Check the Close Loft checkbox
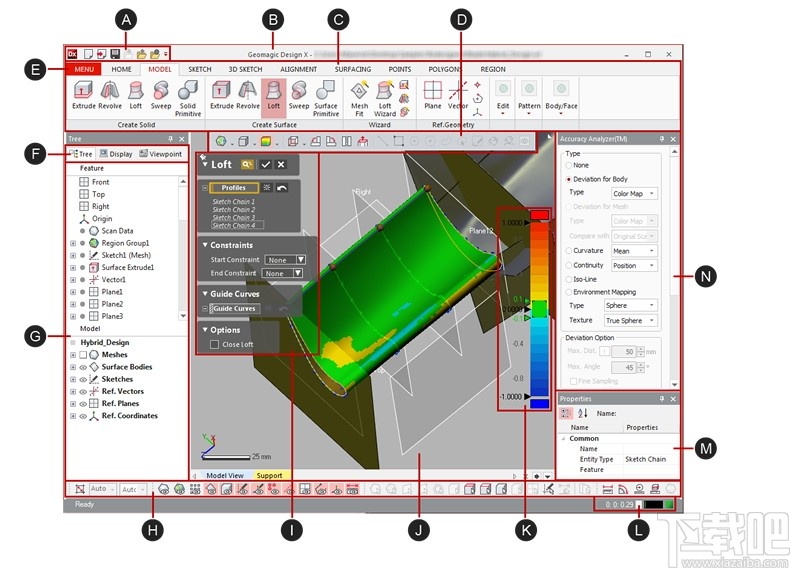Viewport: 792px width, 568px height. [214, 344]
